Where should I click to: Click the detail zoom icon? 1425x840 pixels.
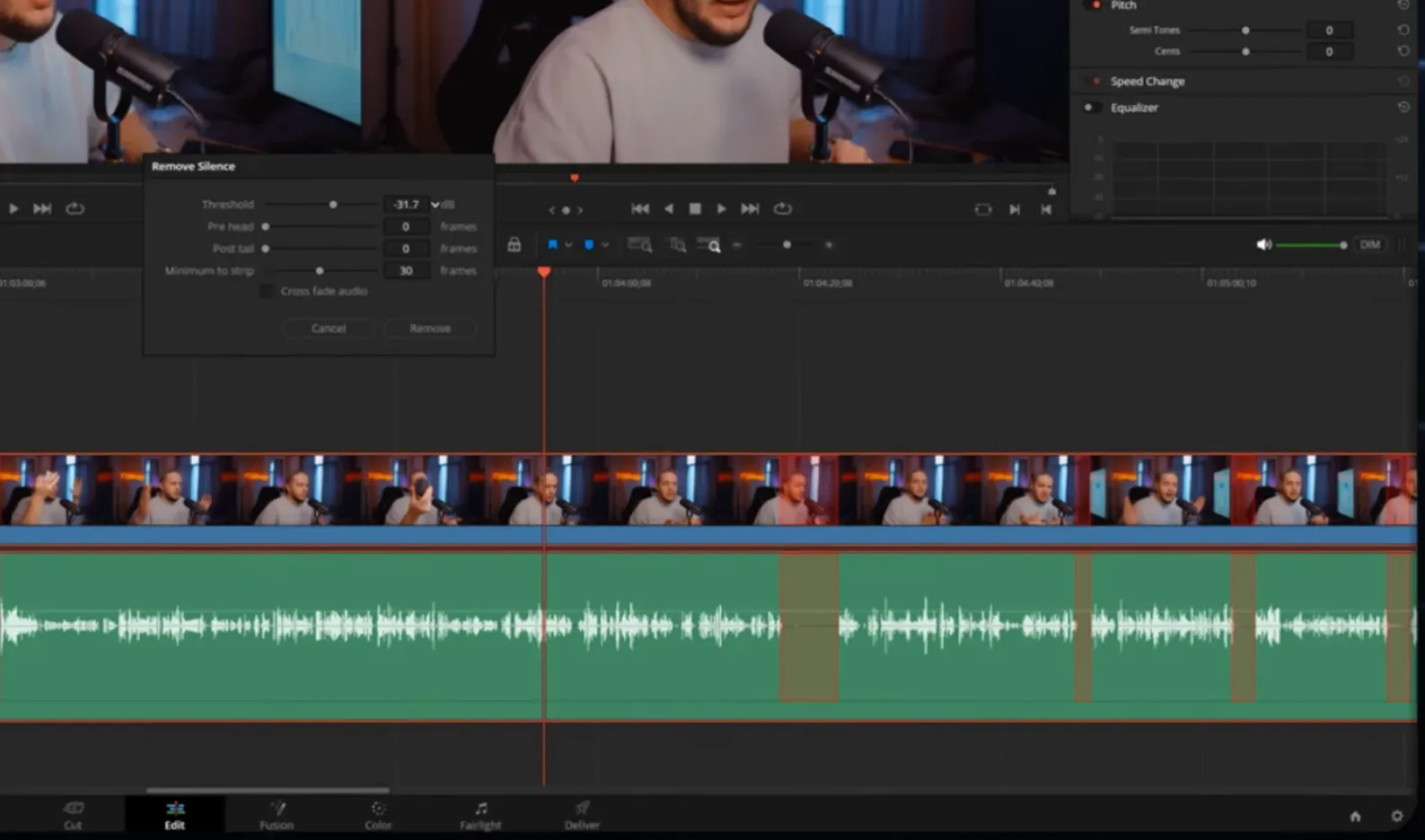coord(678,245)
